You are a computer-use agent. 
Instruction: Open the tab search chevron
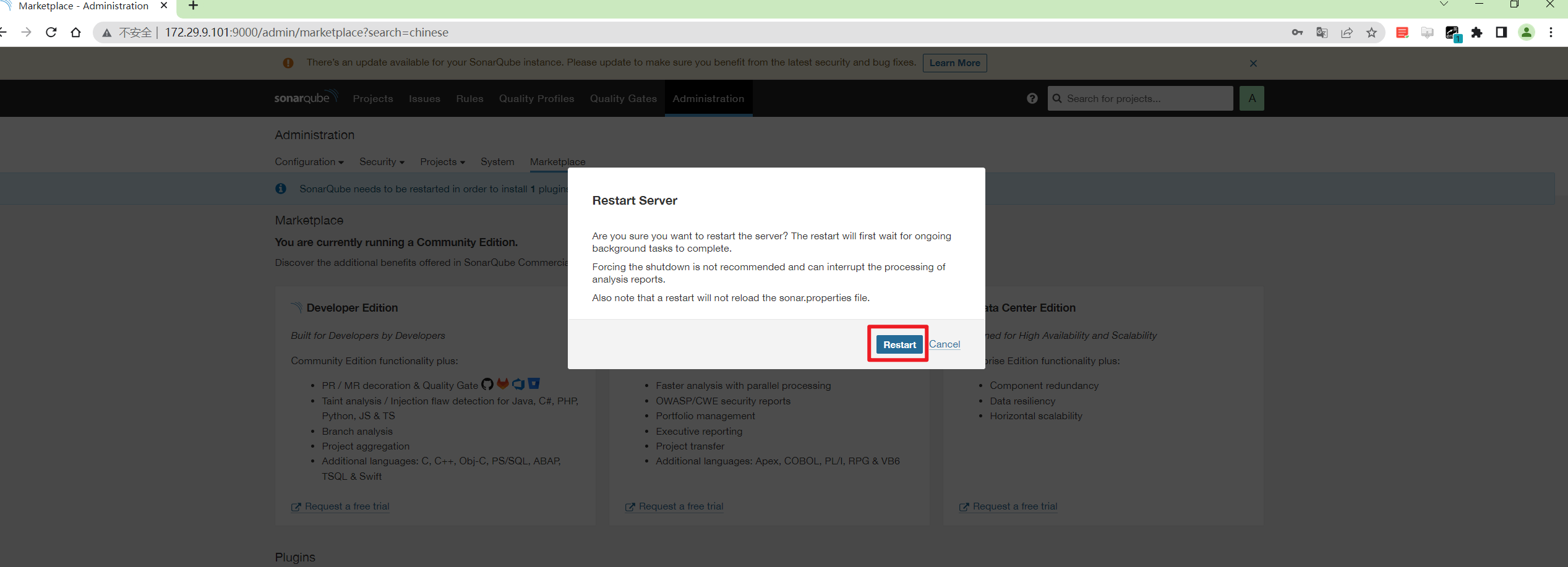pos(1444,4)
